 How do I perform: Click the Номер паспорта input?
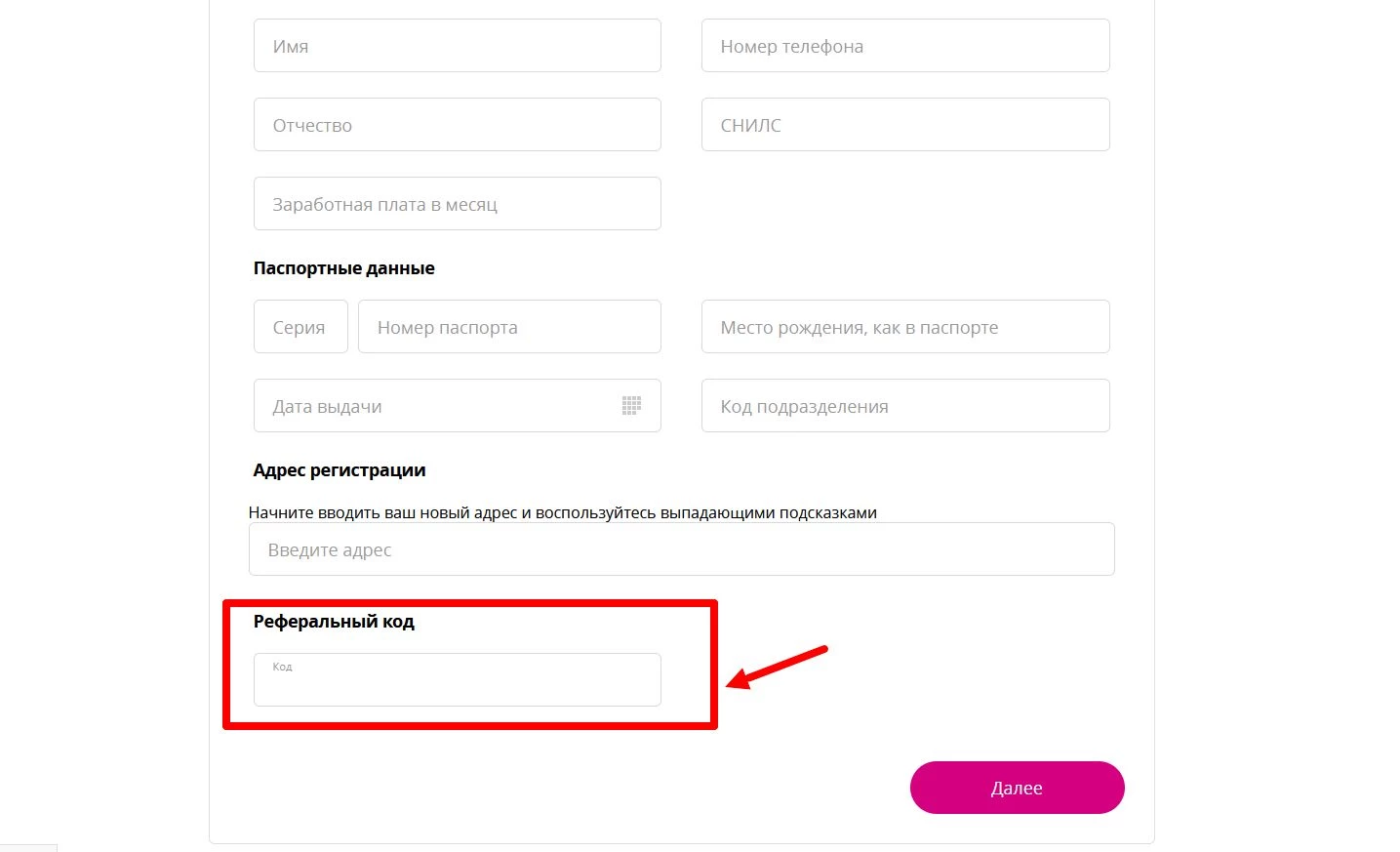pyautogui.click(x=508, y=327)
